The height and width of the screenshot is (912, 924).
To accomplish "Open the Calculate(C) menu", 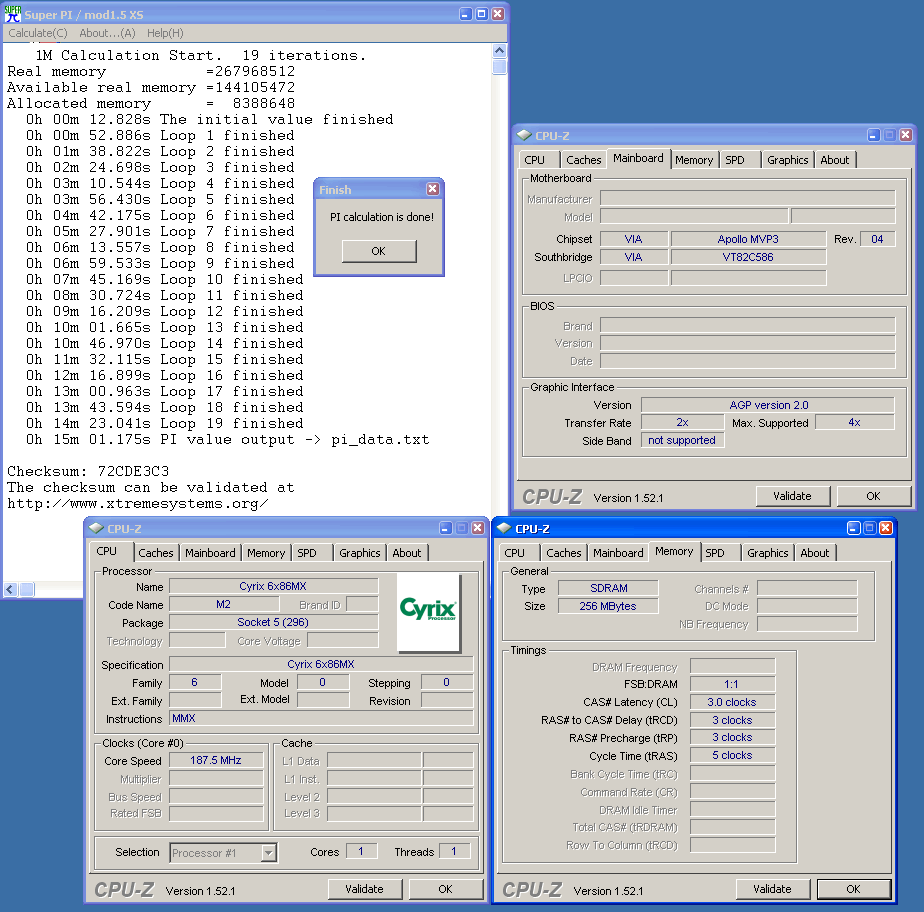I will point(38,33).
